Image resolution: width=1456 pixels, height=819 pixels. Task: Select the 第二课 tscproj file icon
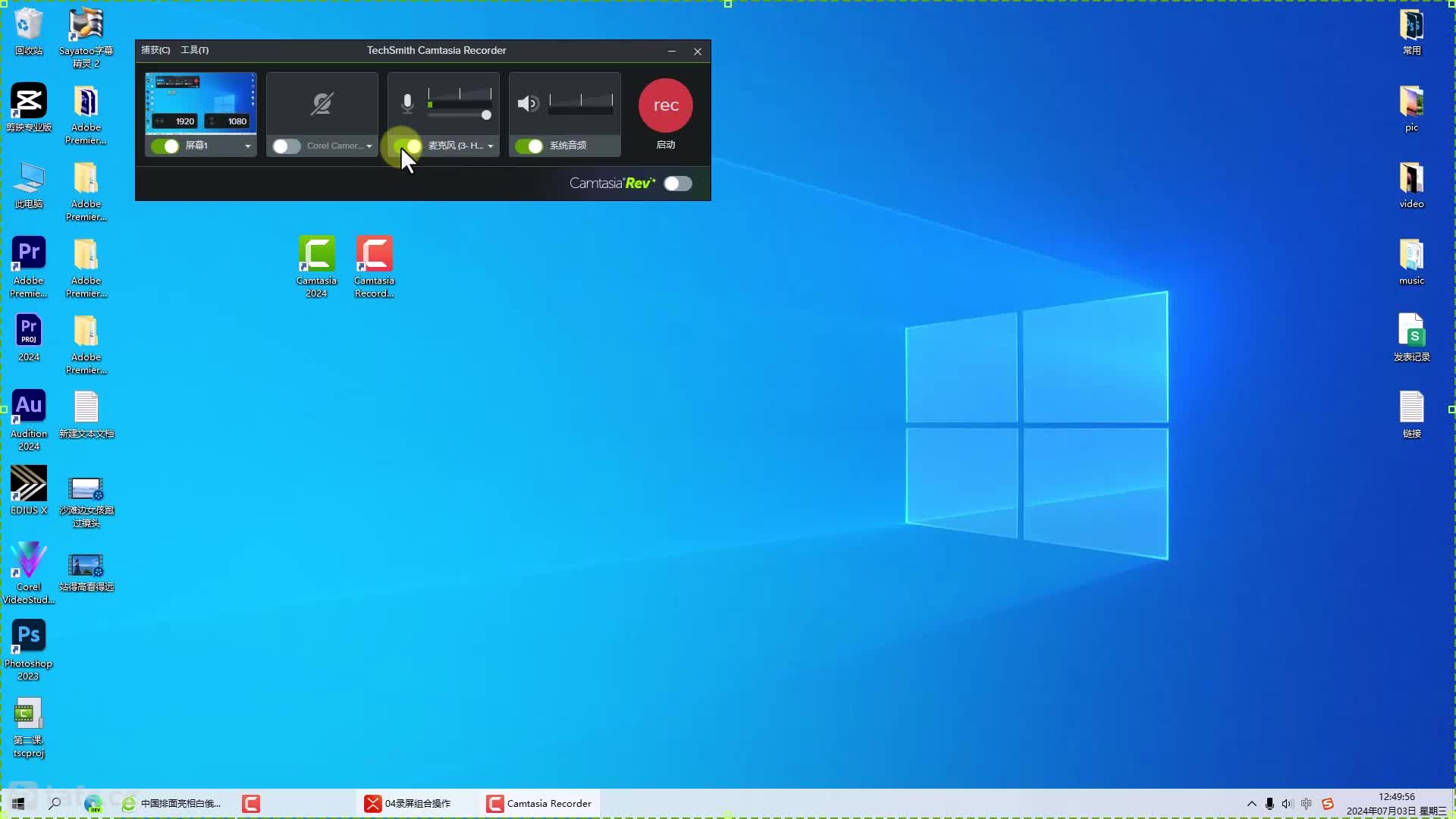[29, 727]
